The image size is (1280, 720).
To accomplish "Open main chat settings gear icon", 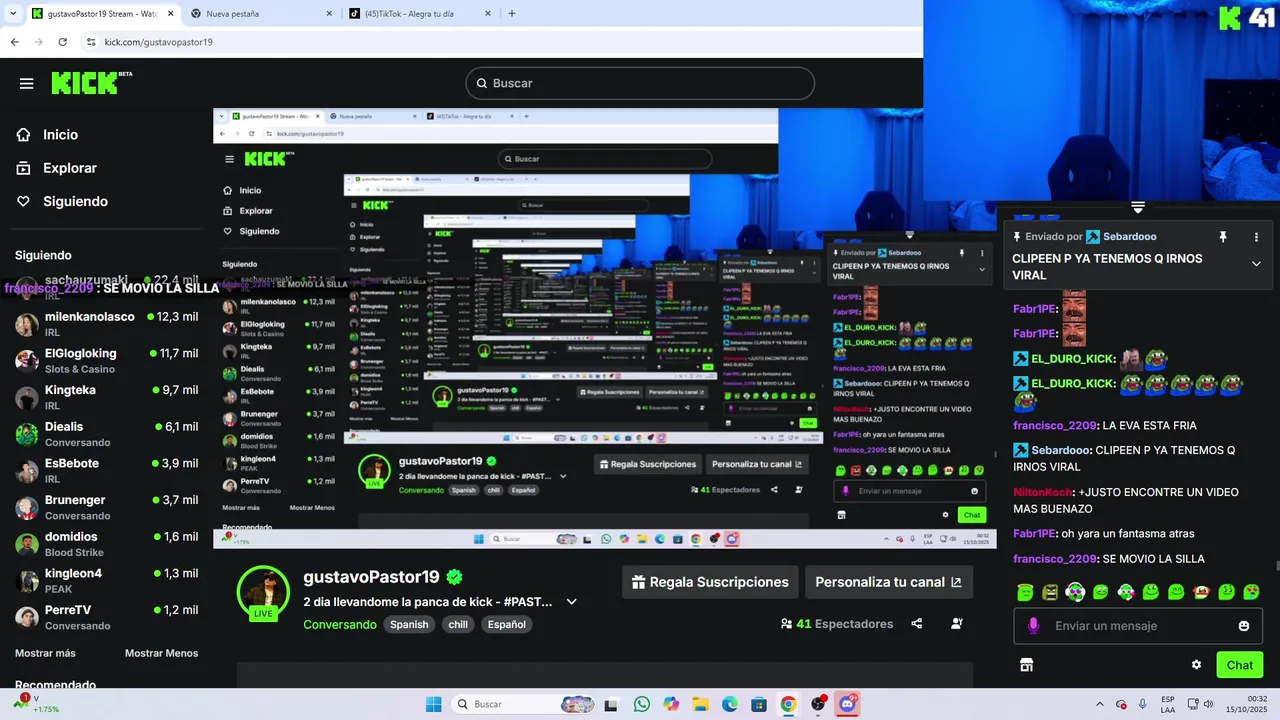I will point(1196,665).
